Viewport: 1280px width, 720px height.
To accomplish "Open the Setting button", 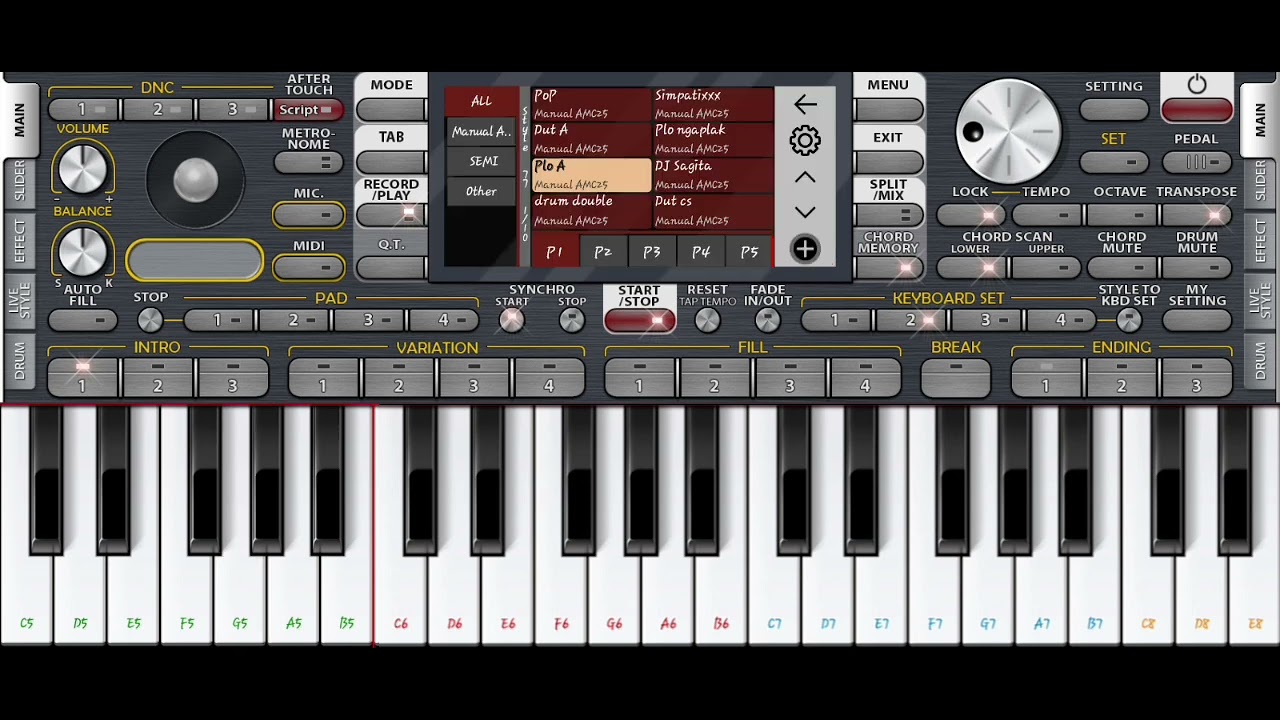I will [1114, 110].
